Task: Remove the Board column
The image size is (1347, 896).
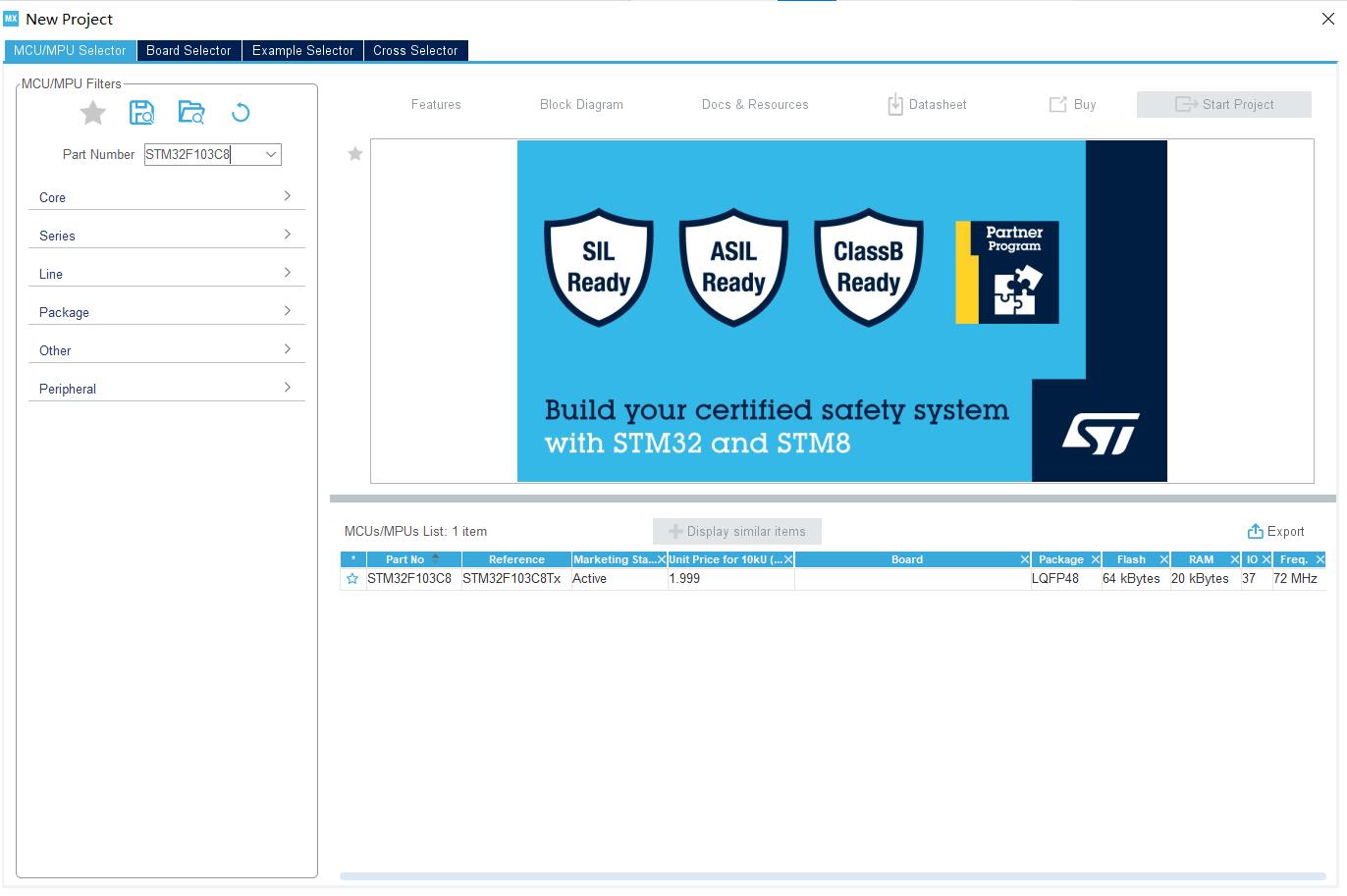Action: (1025, 559)
